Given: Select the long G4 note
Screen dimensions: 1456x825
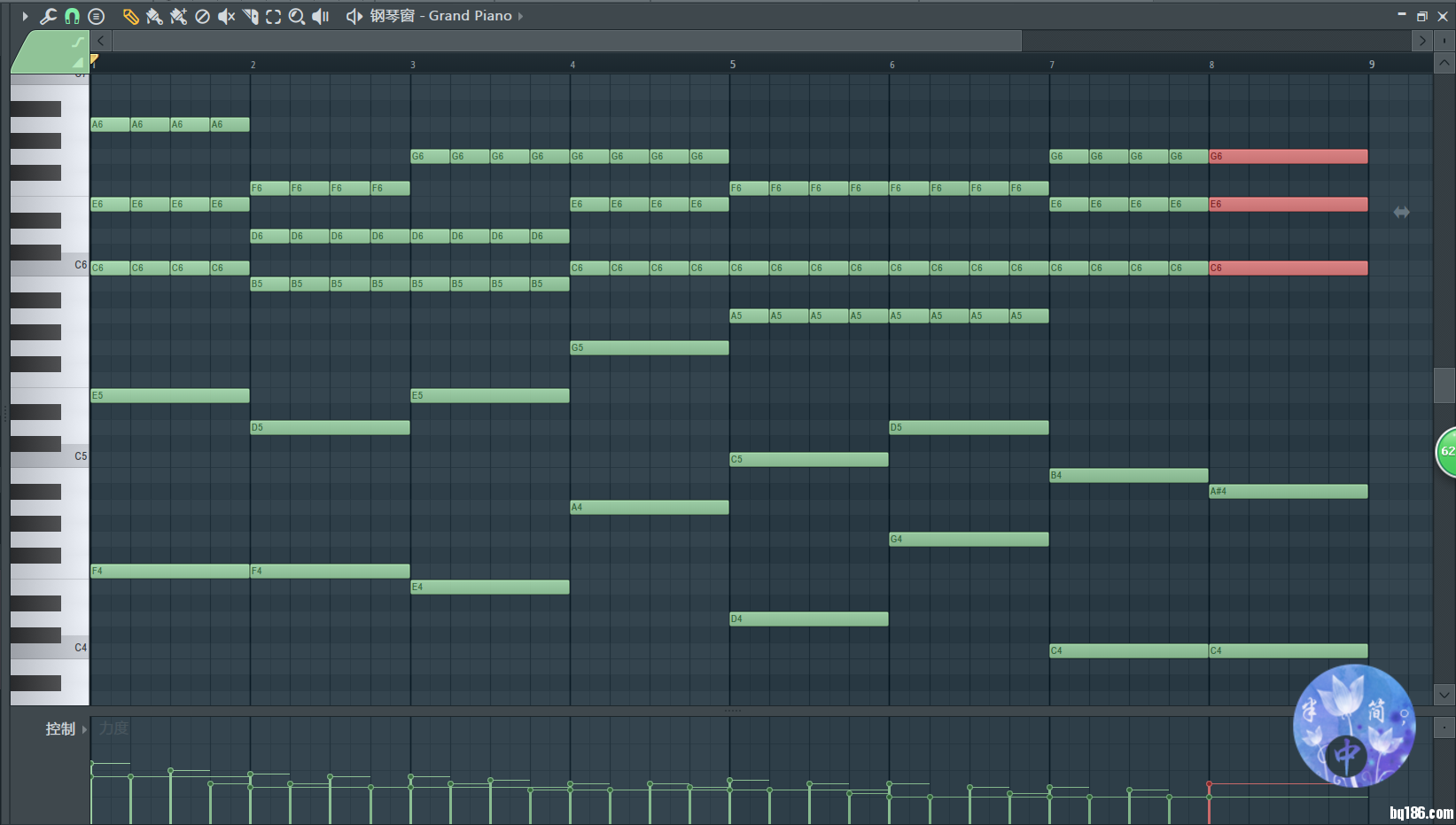Looking at the screenshot, I should (x=969, y=539).
